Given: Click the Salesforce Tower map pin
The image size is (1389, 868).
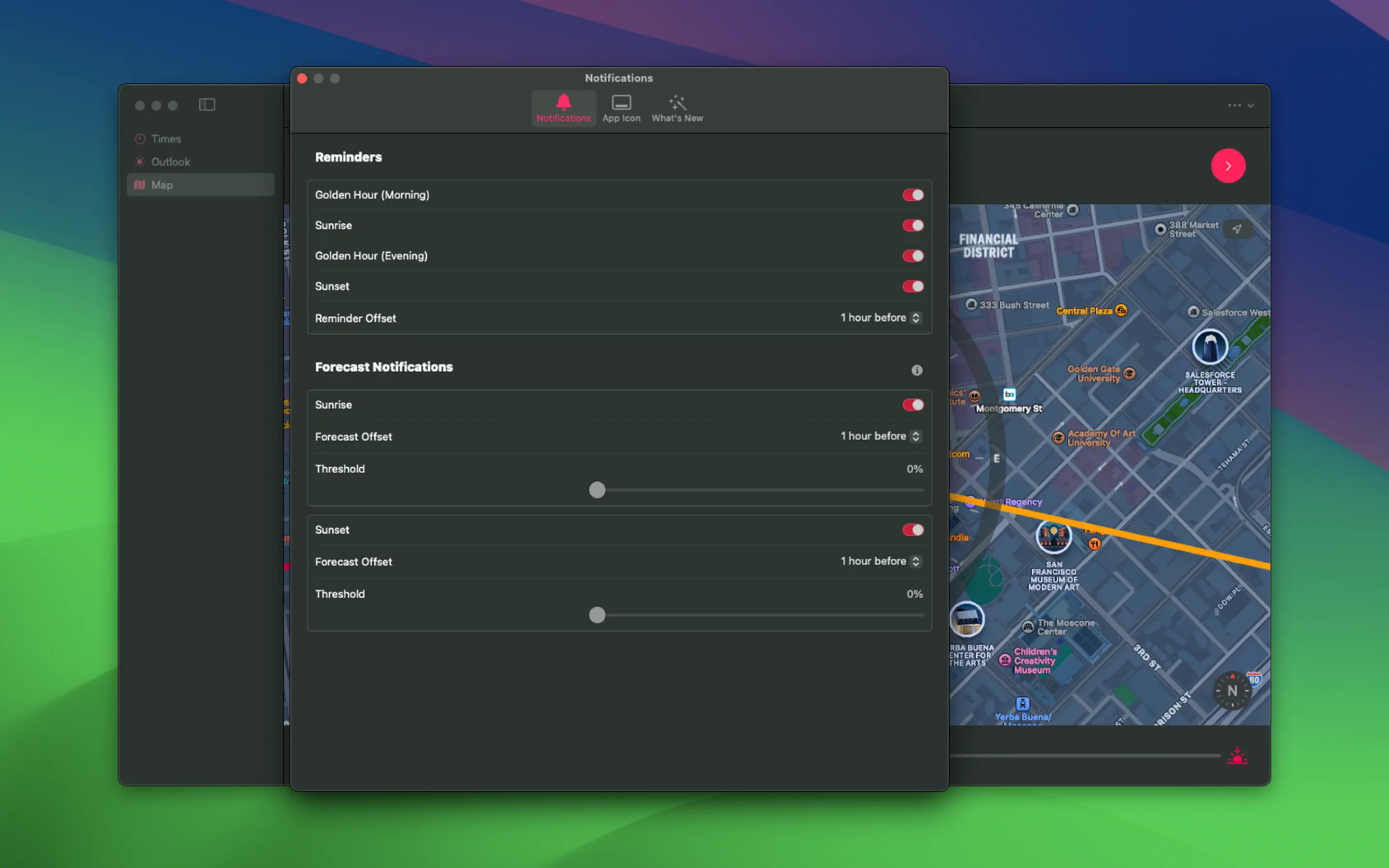Looking at the screenshot, I should tap(1210, 347).
